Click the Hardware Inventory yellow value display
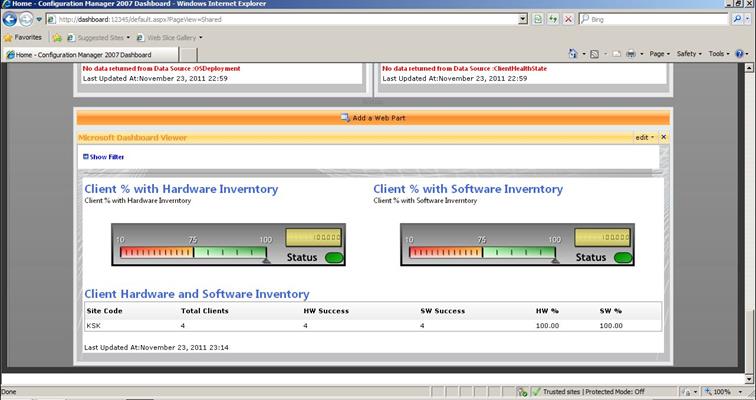This screenshot has height=400, width=756. pos(313,238)
